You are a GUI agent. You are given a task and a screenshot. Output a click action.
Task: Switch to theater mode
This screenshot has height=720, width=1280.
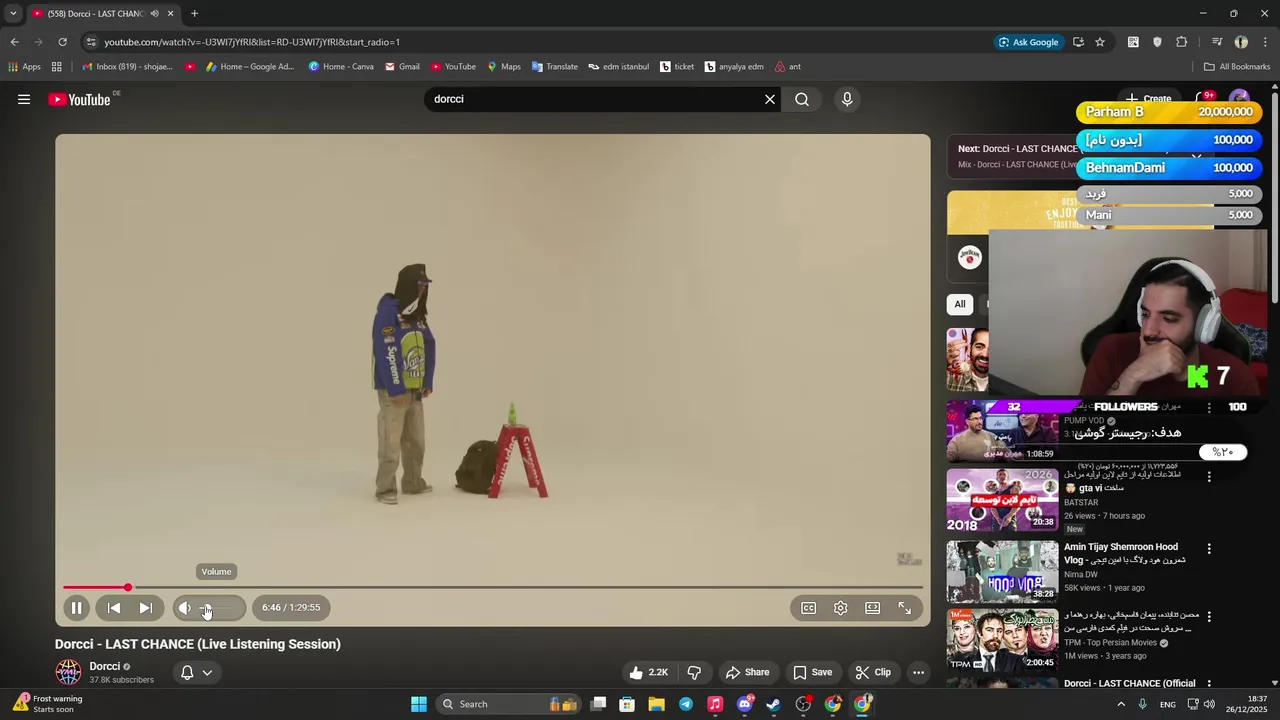tap(873, 608)
